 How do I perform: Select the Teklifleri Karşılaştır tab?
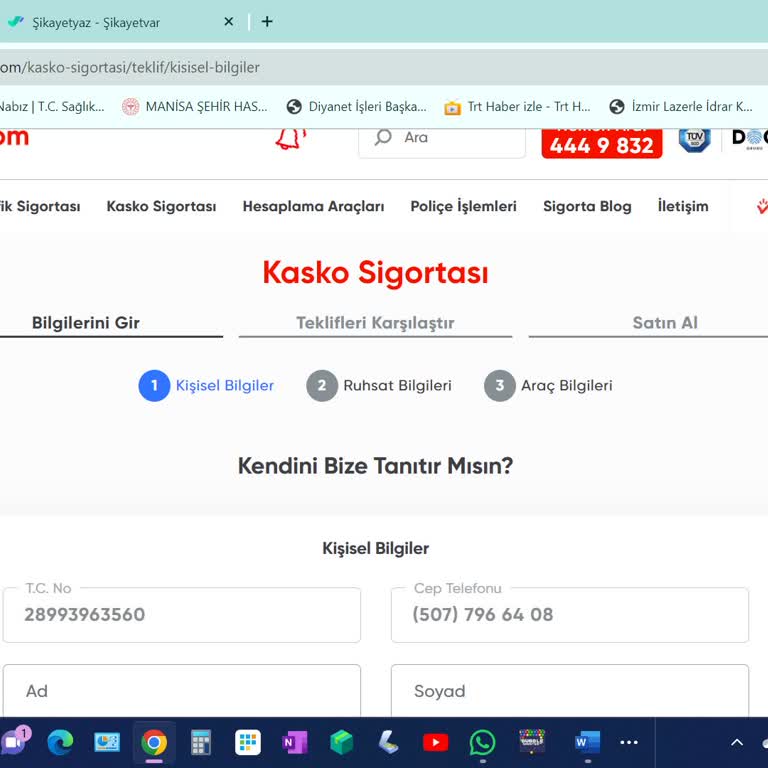[375, 323]
